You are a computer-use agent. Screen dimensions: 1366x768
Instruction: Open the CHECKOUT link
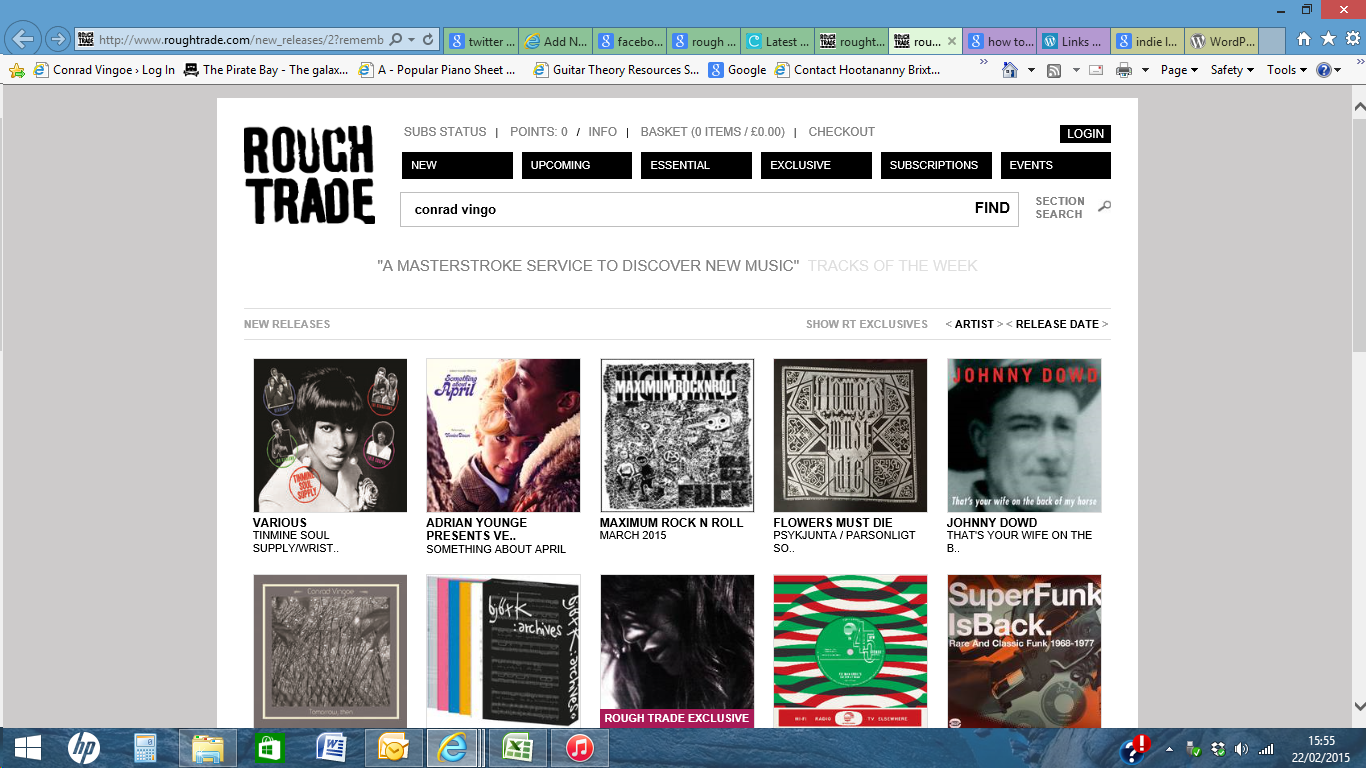pyautogui.click(x=841, y=132)
